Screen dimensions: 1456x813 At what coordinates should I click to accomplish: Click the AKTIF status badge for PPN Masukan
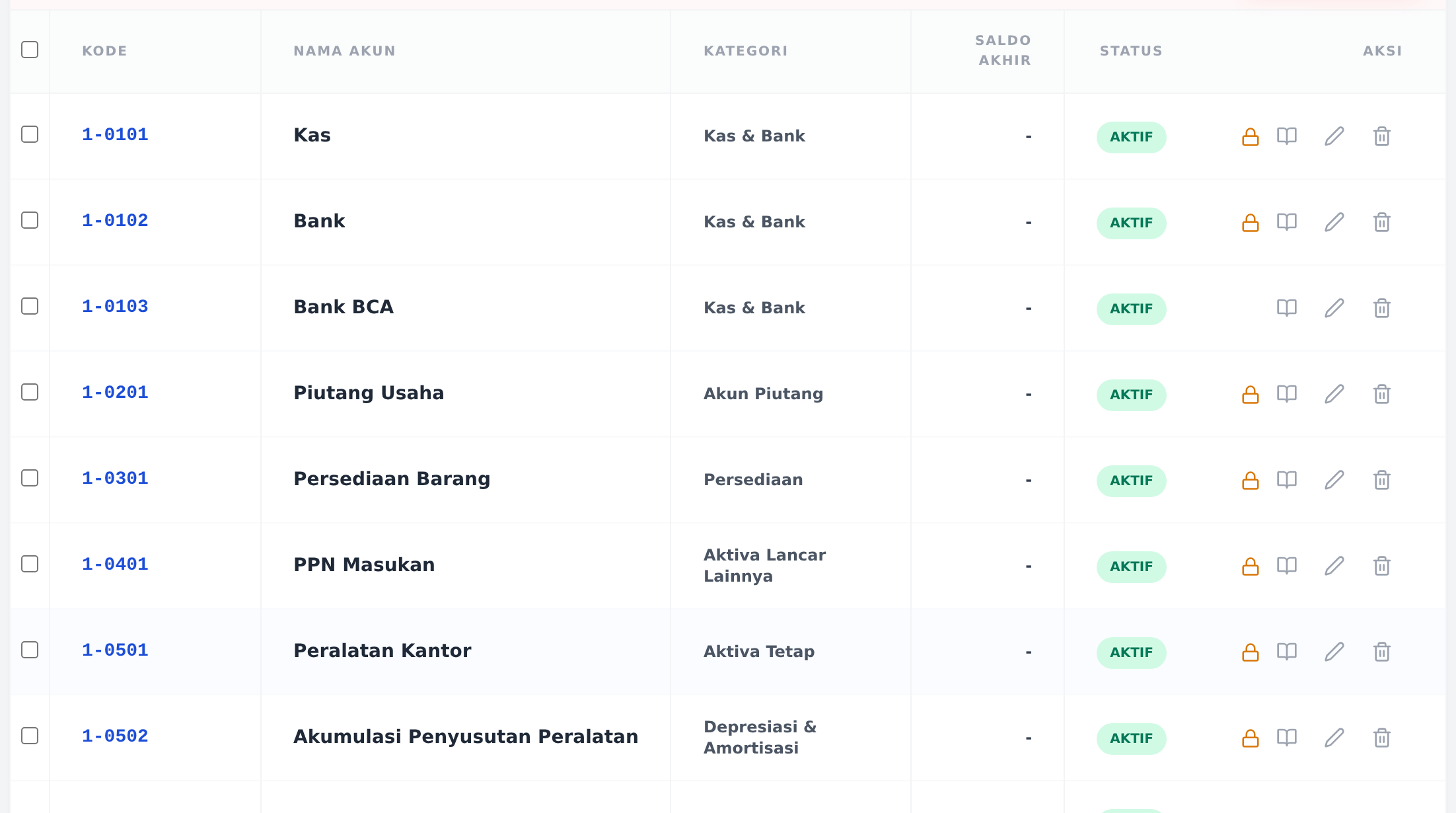tap(1131, 566)
